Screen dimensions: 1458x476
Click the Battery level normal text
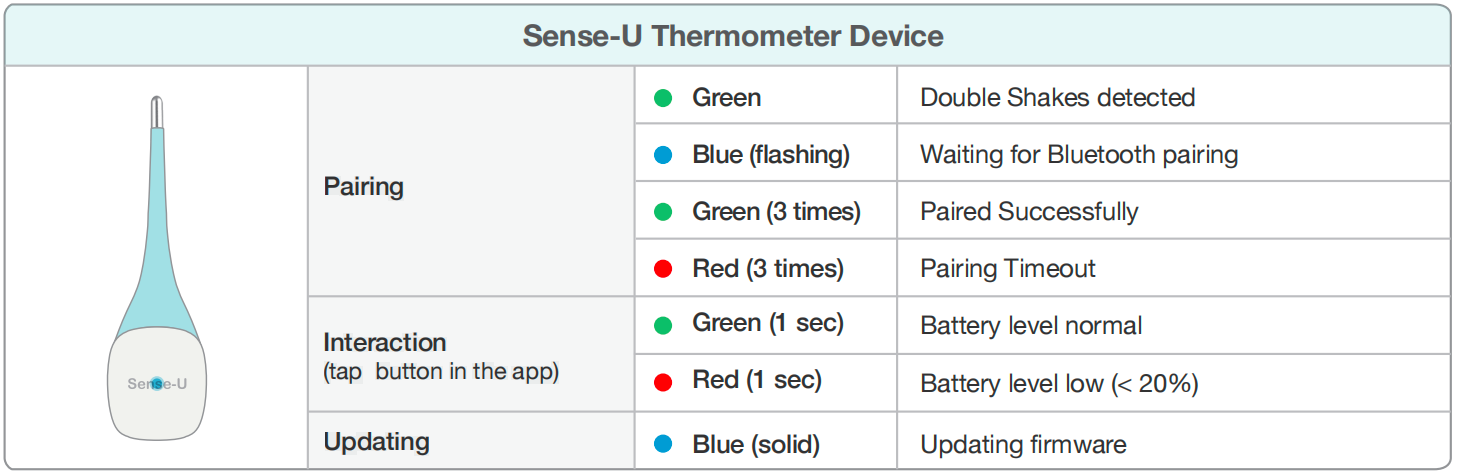click(x=1031, y=326)
